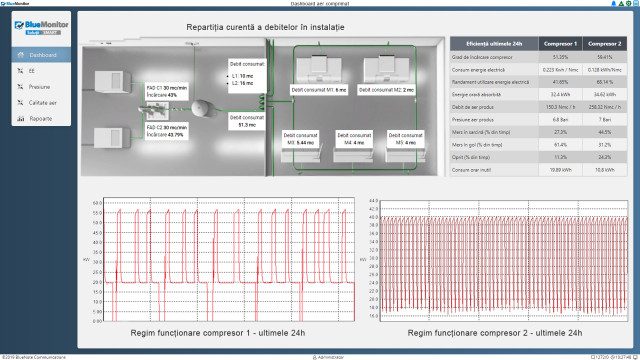The width and height of the screenshot is (640, 360).
Task: Click the Presiune sidebar icon
Action: (20, 87)
